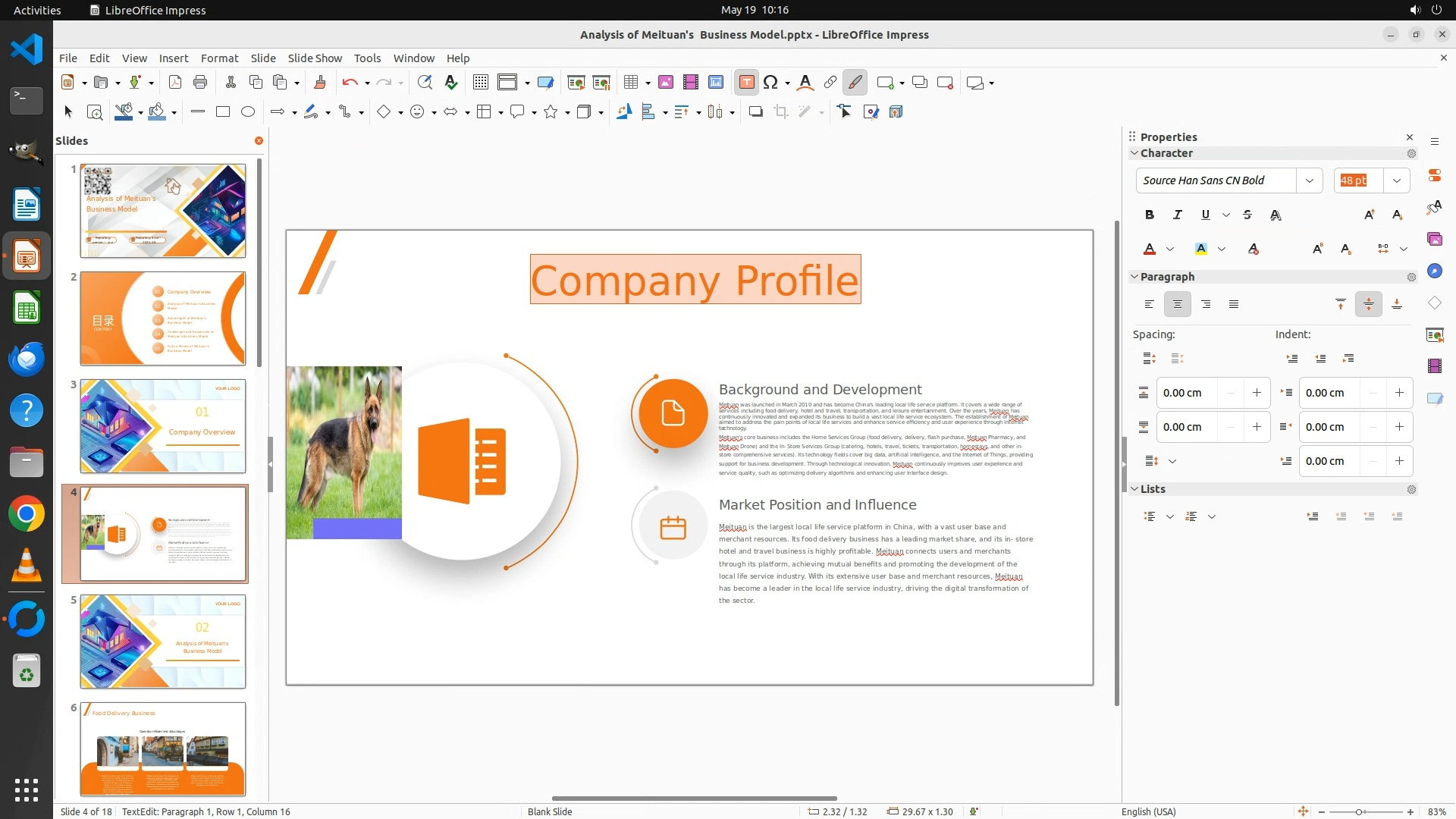Increase above paragraph spacing with plus
1456x819 pixels.
click(x=1257, y=393)
